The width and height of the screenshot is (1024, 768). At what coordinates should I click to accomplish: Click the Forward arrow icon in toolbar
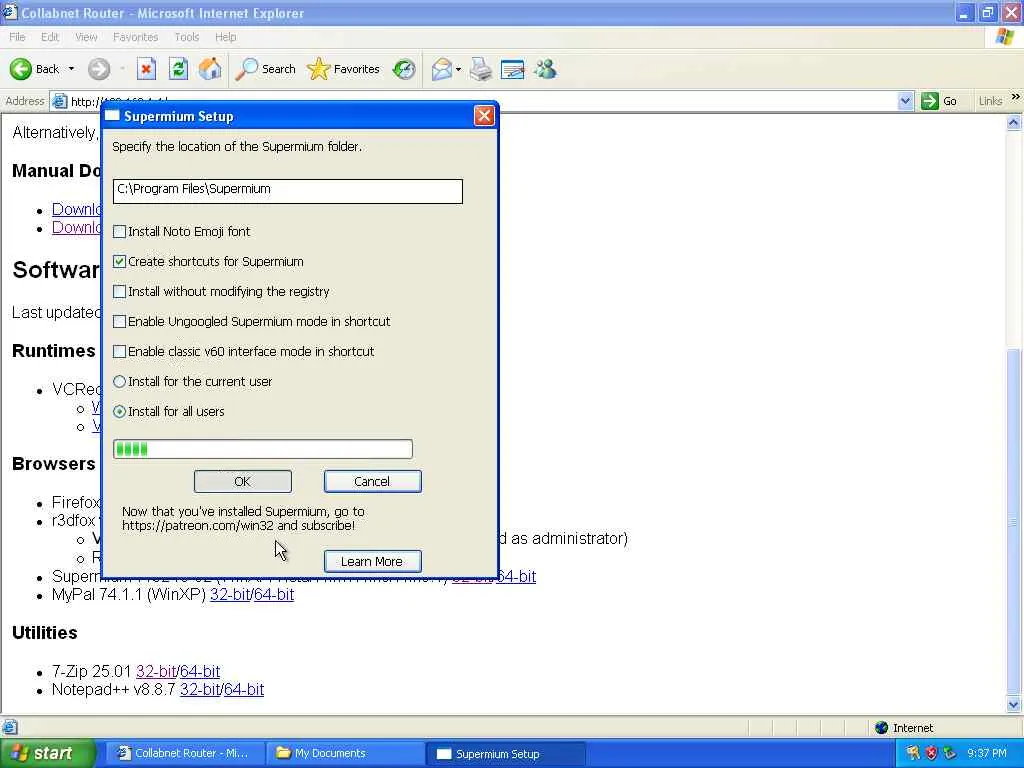99,69
